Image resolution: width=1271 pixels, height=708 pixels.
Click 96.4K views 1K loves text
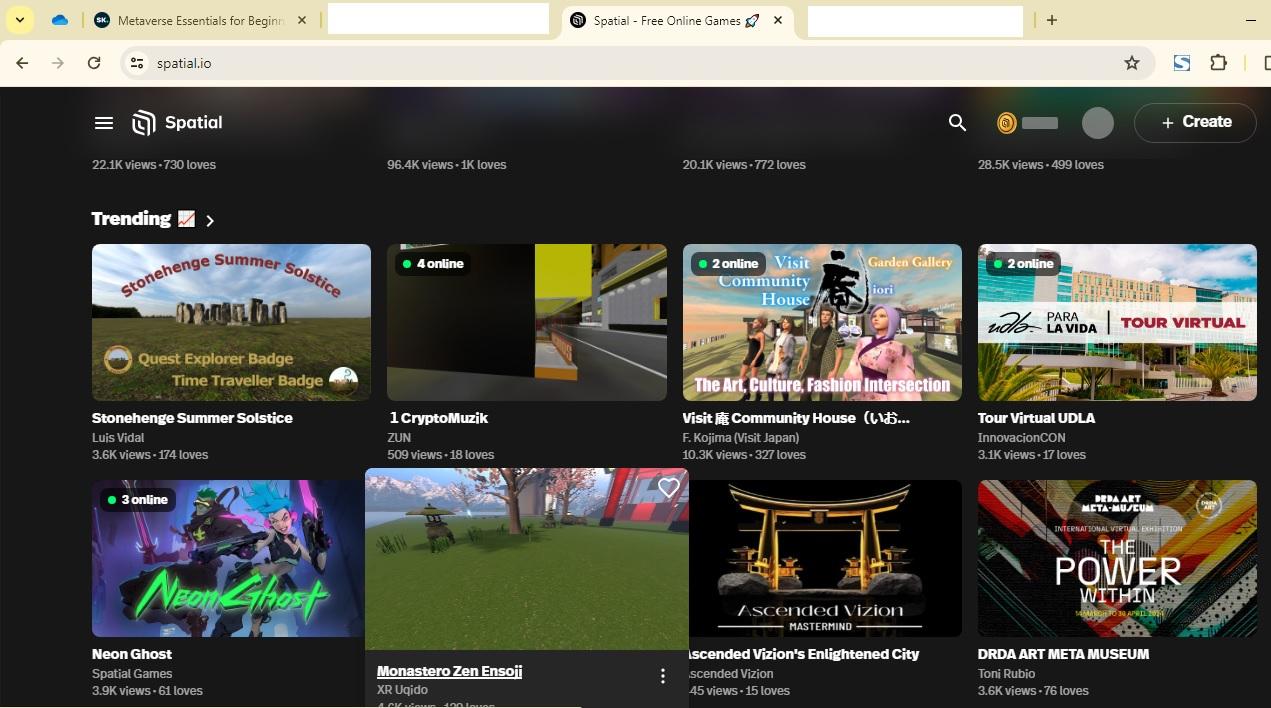(447, 165)
